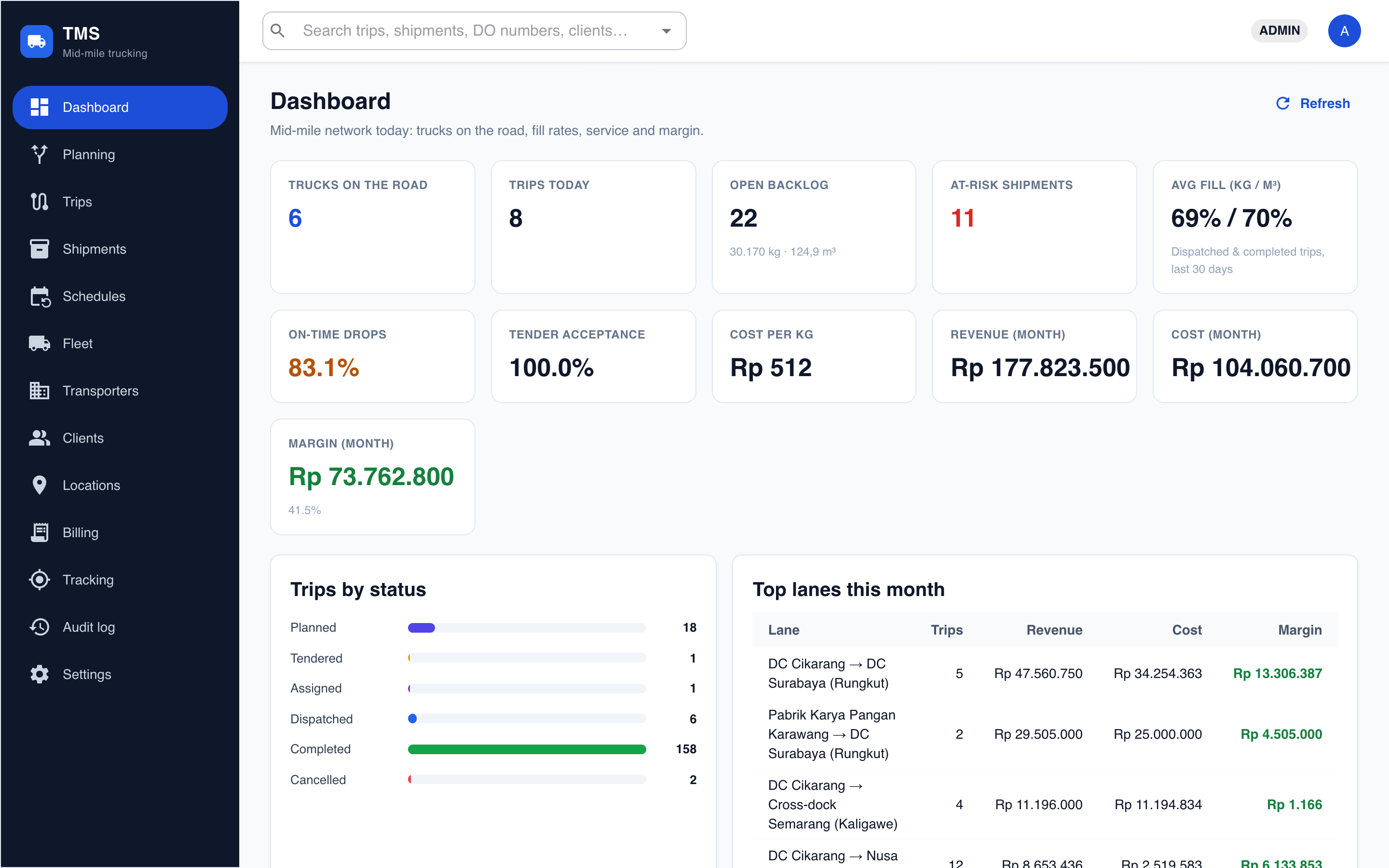Click the Planned trips purple progress bar
The image size is (1389, 868).
coord(421,627)
